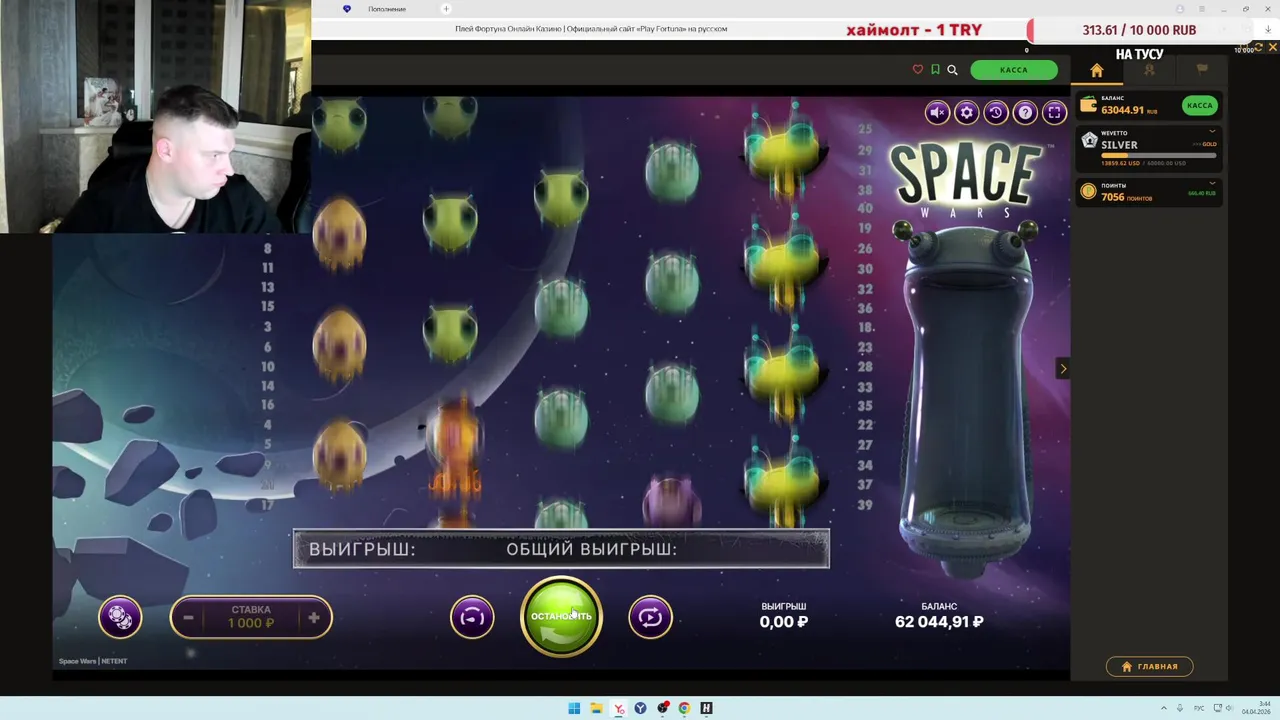Show hidden system tray icons
This screenshot has width=1280, height=720.
(x=1164, y=708)
